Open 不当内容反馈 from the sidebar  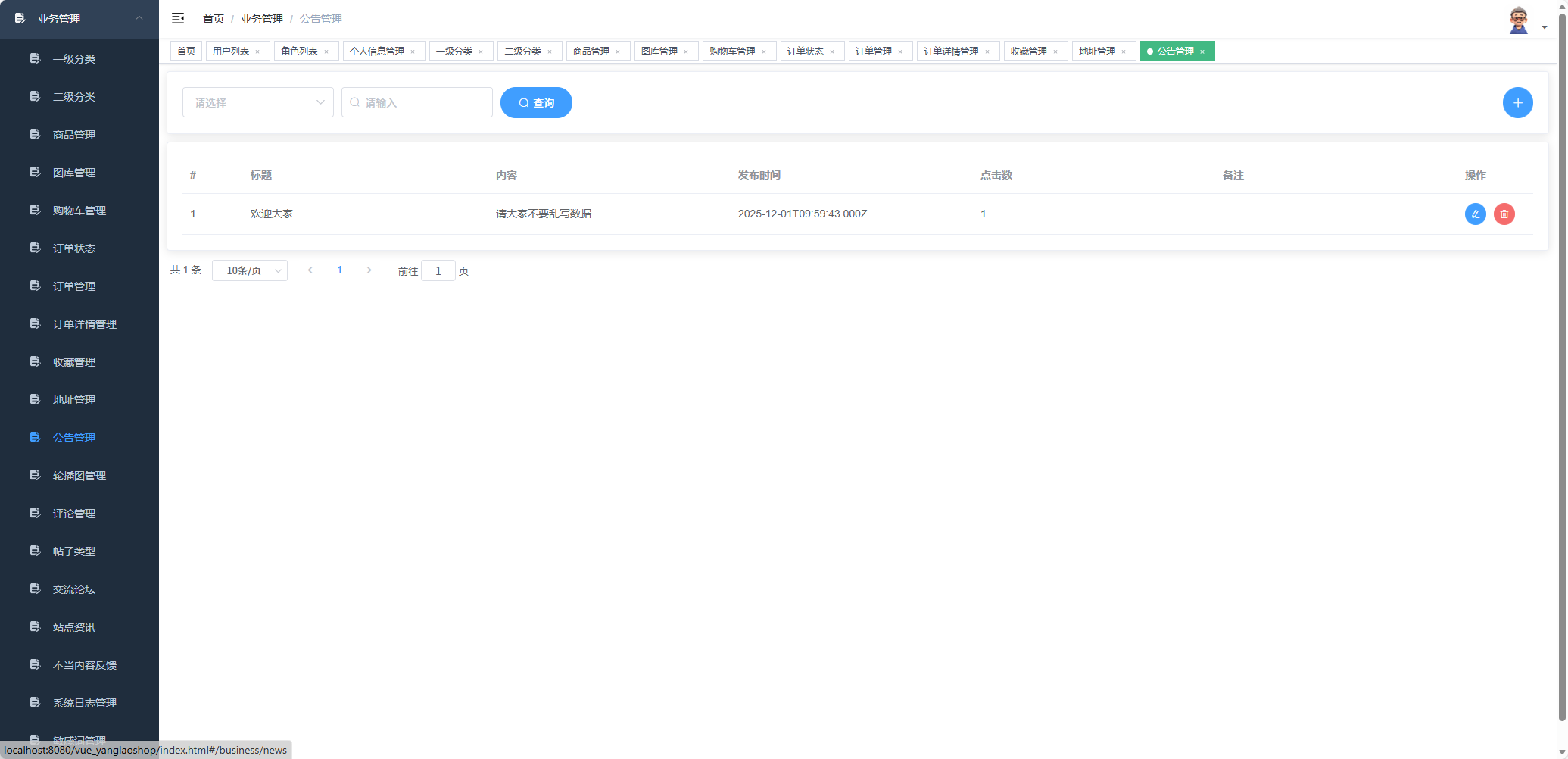(79, 664)
